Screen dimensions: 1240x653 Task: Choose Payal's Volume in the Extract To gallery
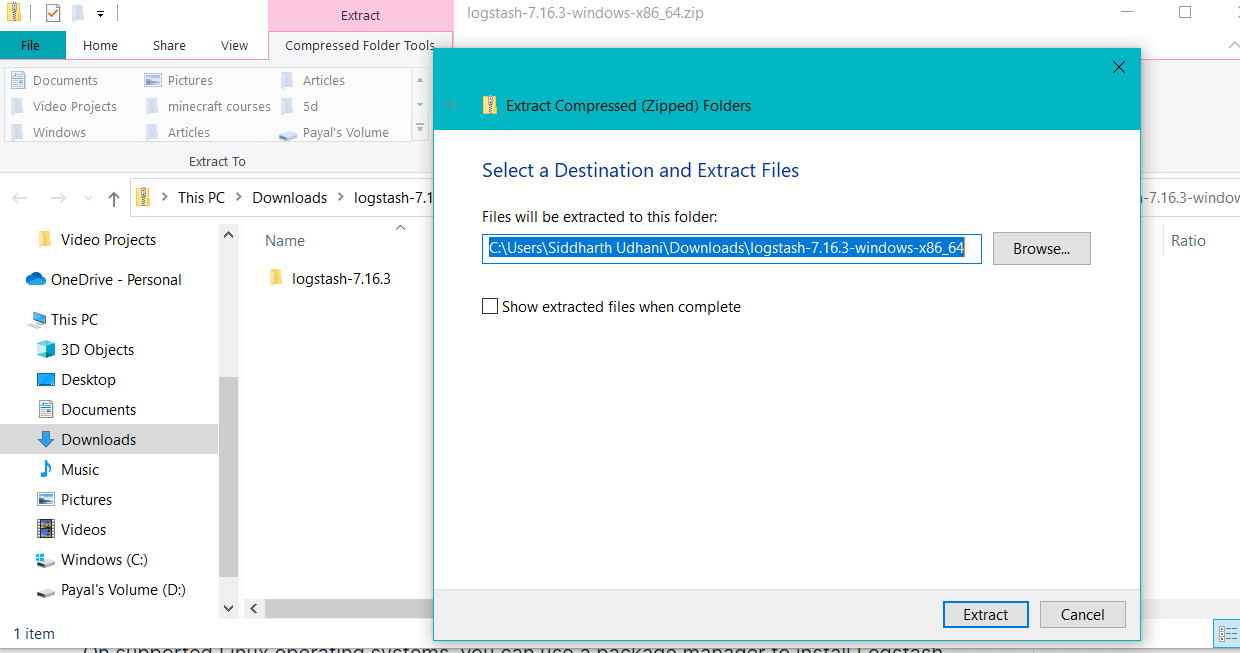click(334, 132)
